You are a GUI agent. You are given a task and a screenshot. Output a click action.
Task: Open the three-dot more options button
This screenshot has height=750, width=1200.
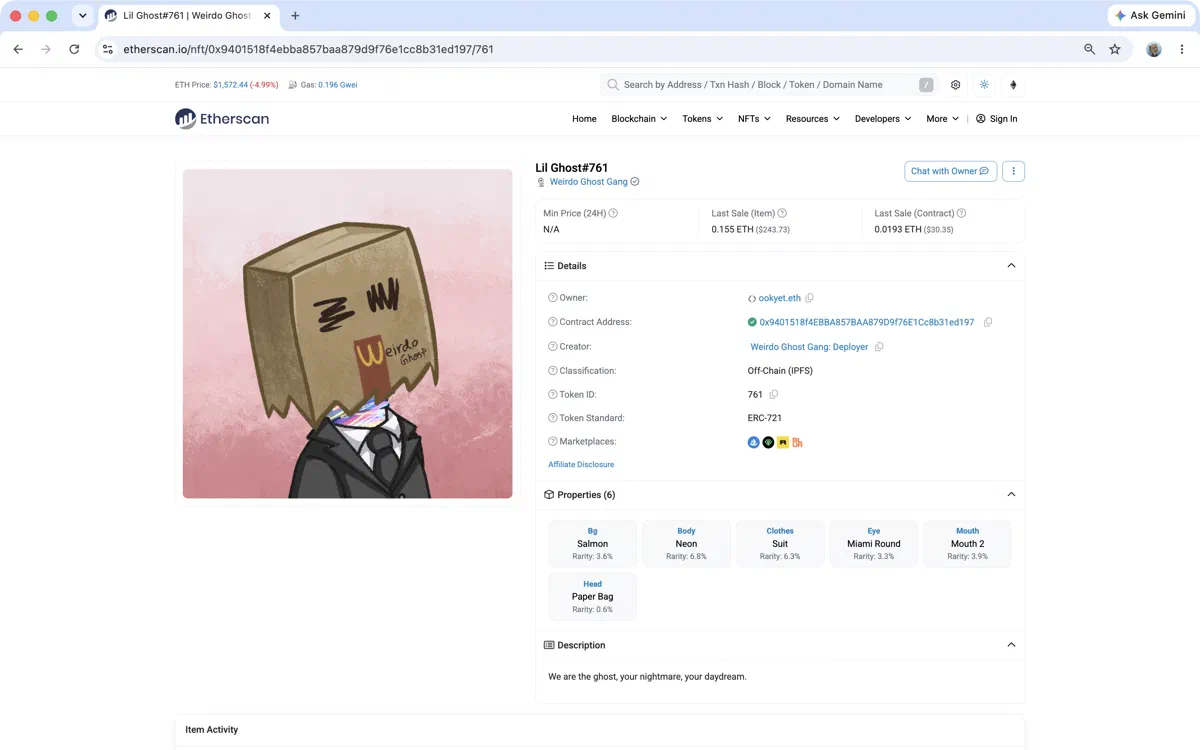1013,171
